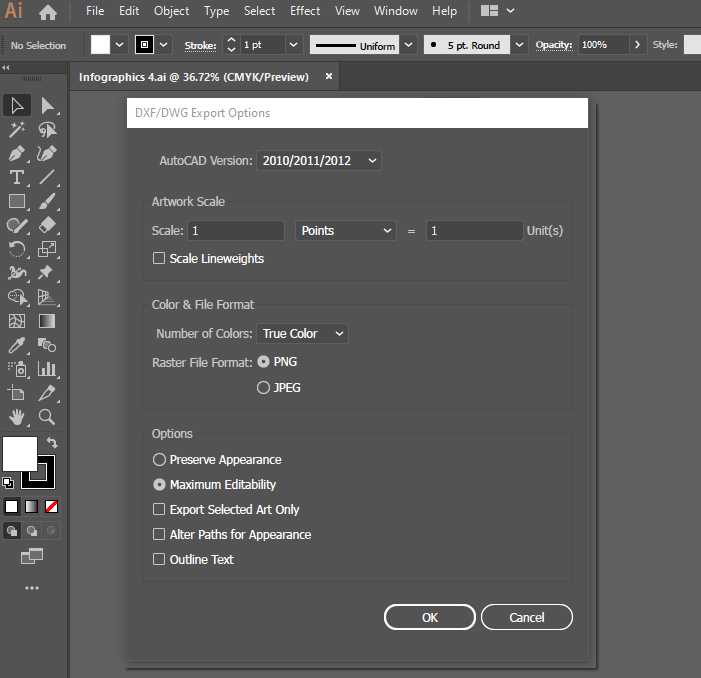Click the Illustrator Home icon
This screenshot has height=678, width=701.
point(48,12)
